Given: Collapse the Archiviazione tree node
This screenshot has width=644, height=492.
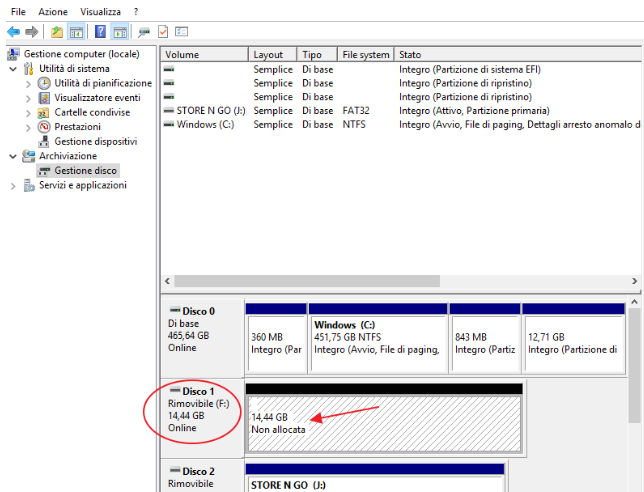Looking at the screenshot, I should [x=13, y=156].
